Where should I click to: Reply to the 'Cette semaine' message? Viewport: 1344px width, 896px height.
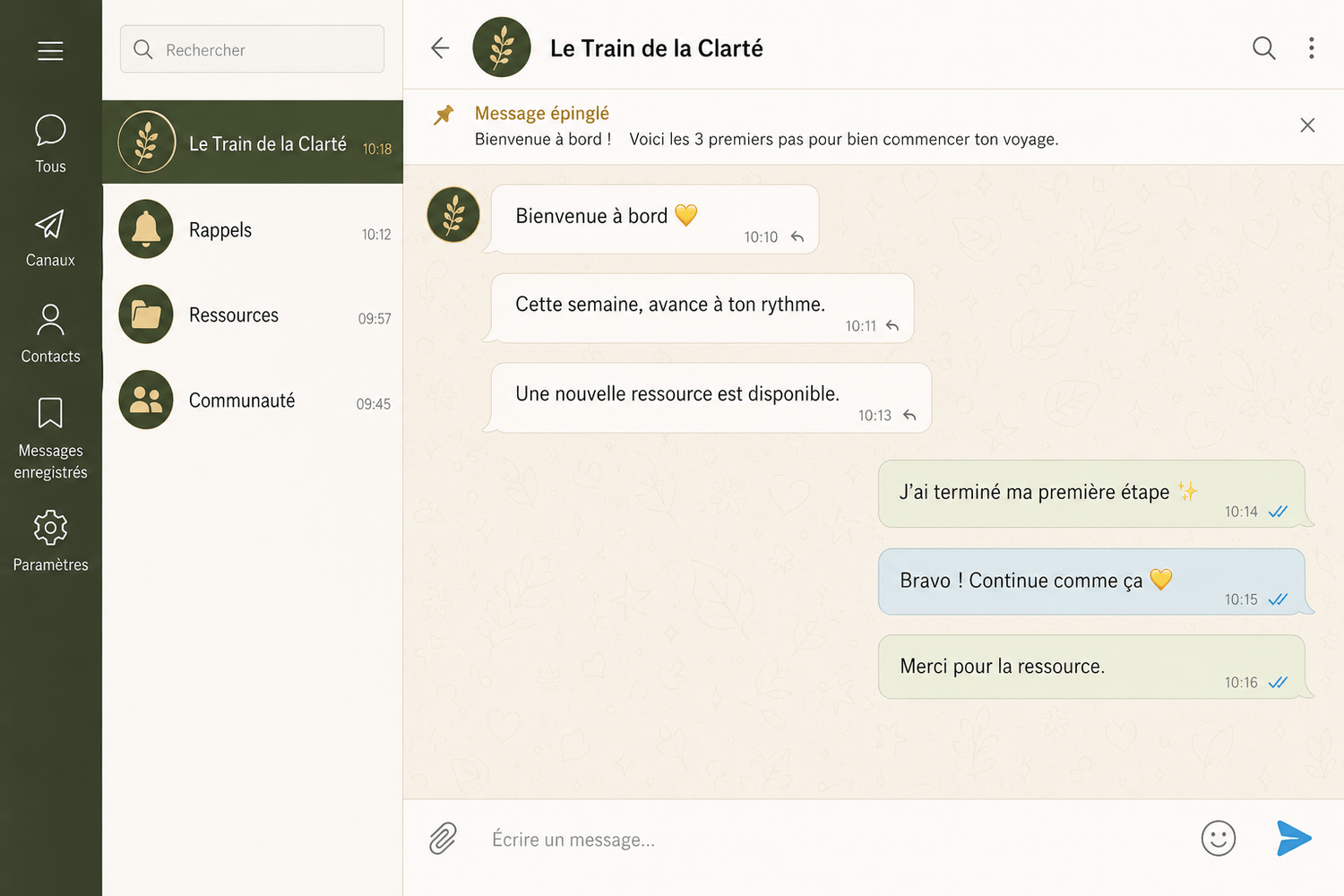tap(892, 326)
